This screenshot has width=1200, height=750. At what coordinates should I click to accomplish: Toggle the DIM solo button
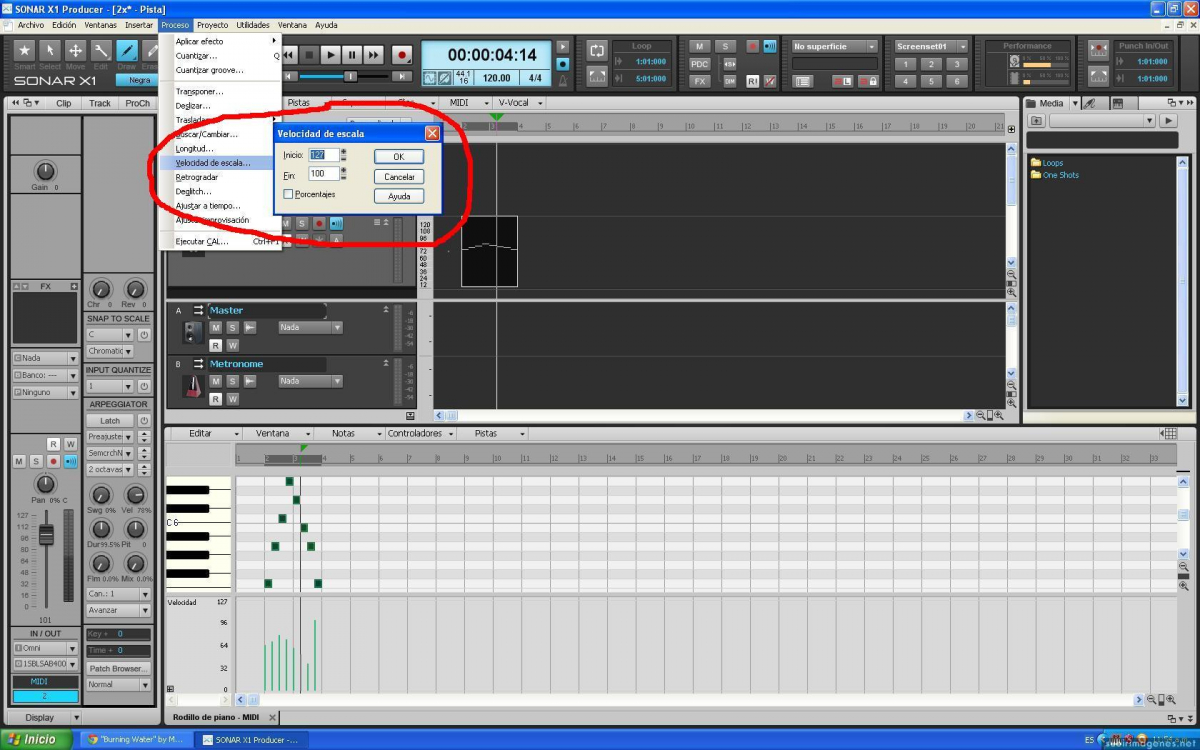click(730, 81)
